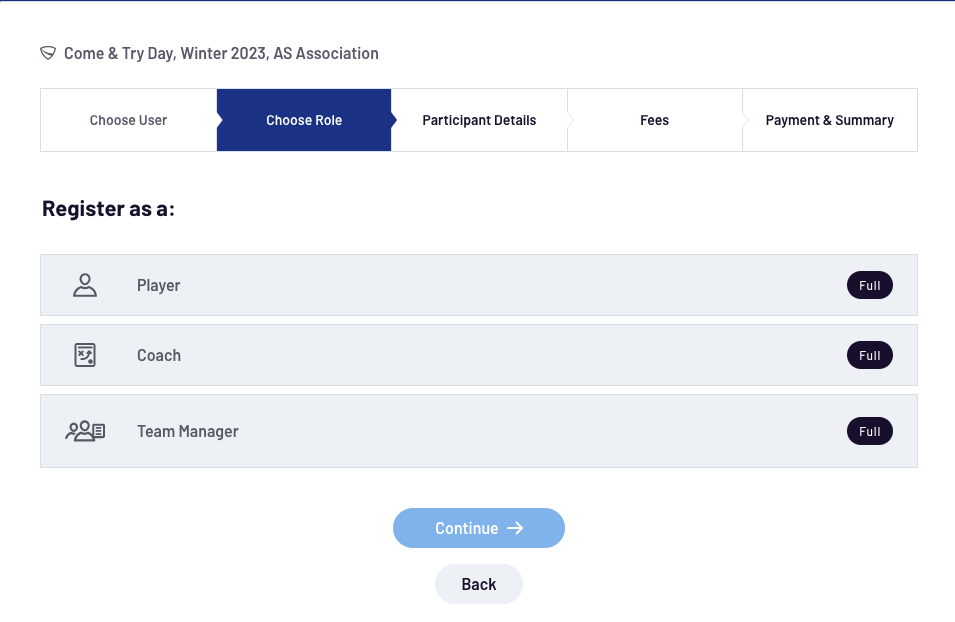Jump to the Participant Details step
This screenshot has width=955, height=622.
pyautogui.click(x=479, y=120)
